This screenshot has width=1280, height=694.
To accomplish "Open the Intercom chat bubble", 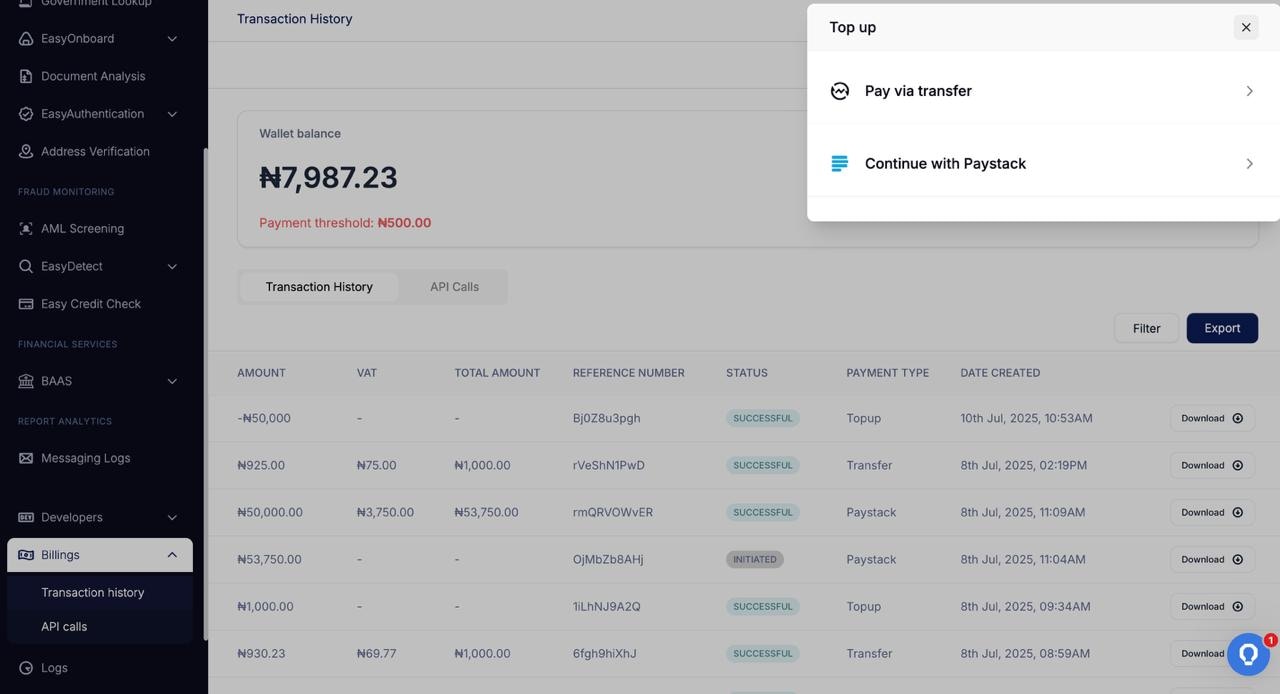I will click(x=1247, y=653).
